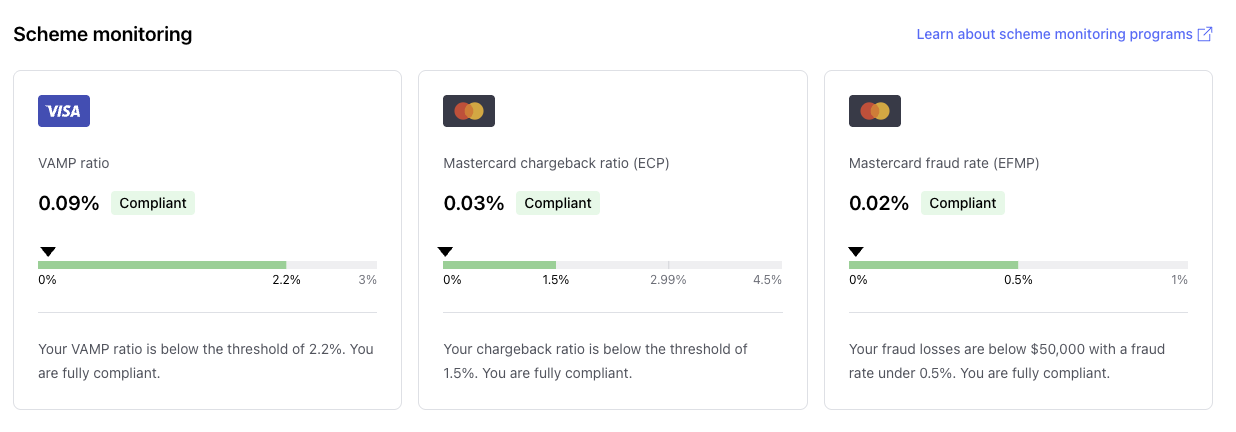Click the VAMP ratio title text
The width and height of the screenshot is (1236, 432).
[80, 163]
